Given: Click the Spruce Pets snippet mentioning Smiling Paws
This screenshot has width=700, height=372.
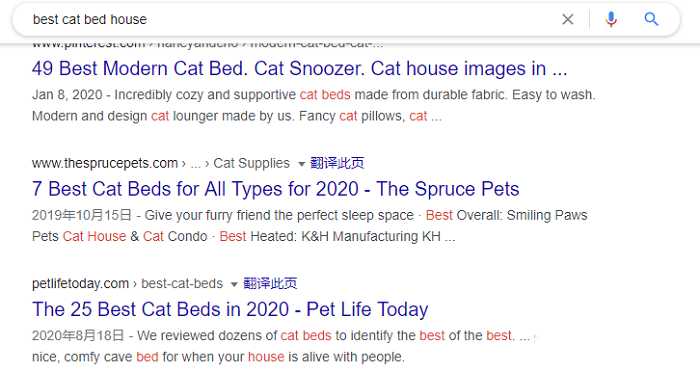Looking at the screenshot, I should tap(310, 226).
